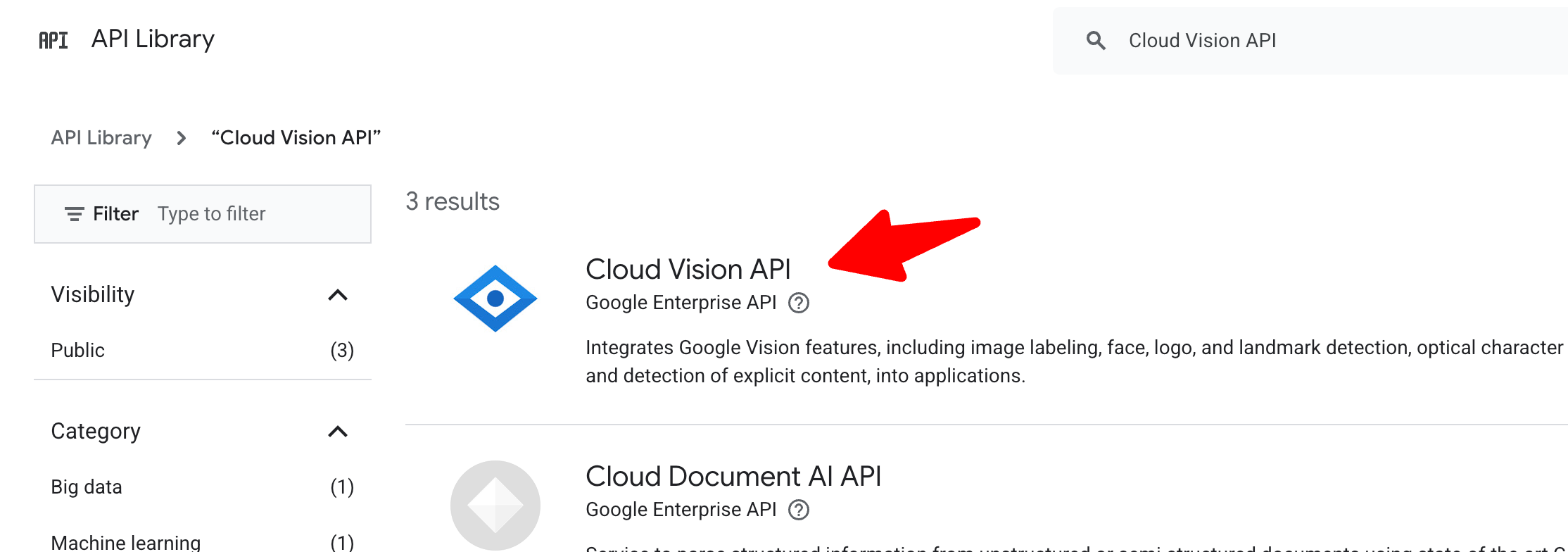Click the Filter lines icon
Viewport: 1568px width, 552px height.
click(74, 214)
